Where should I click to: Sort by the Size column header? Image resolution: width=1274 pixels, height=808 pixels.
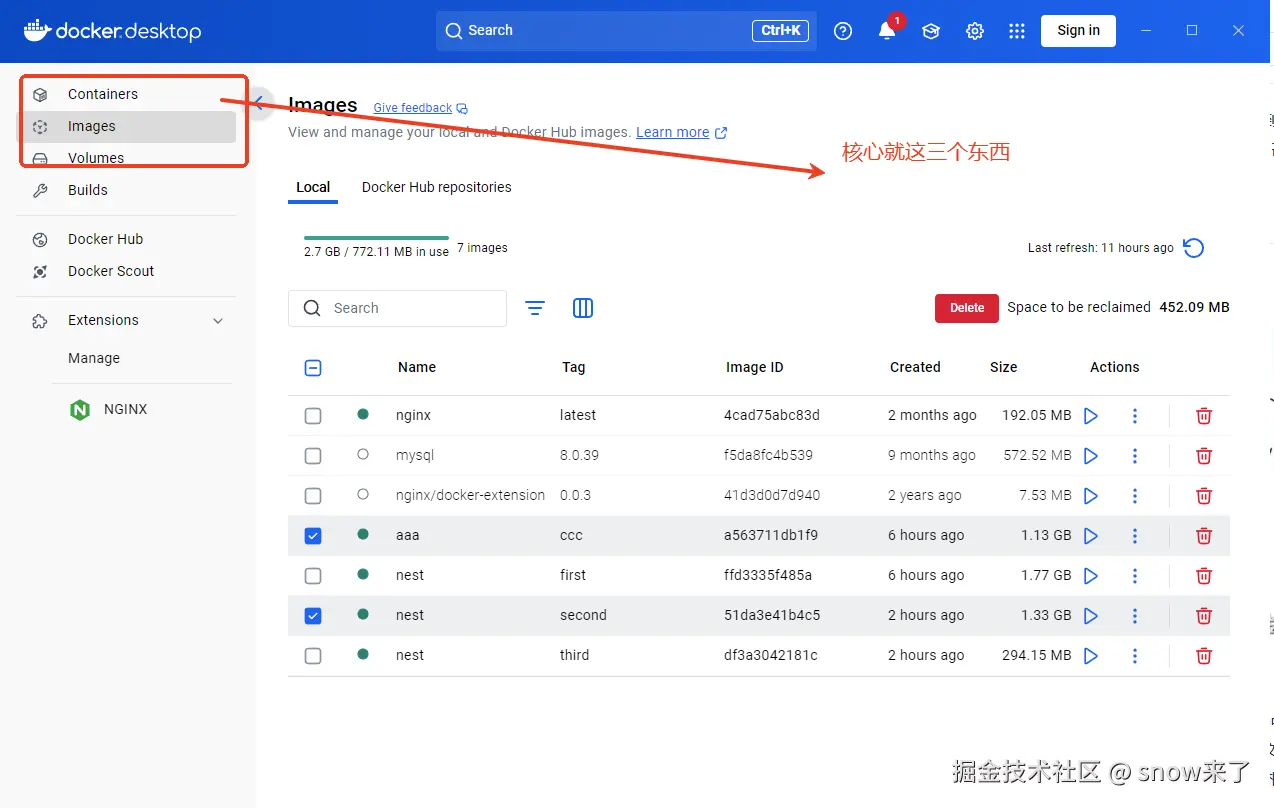pos(1003,367)
